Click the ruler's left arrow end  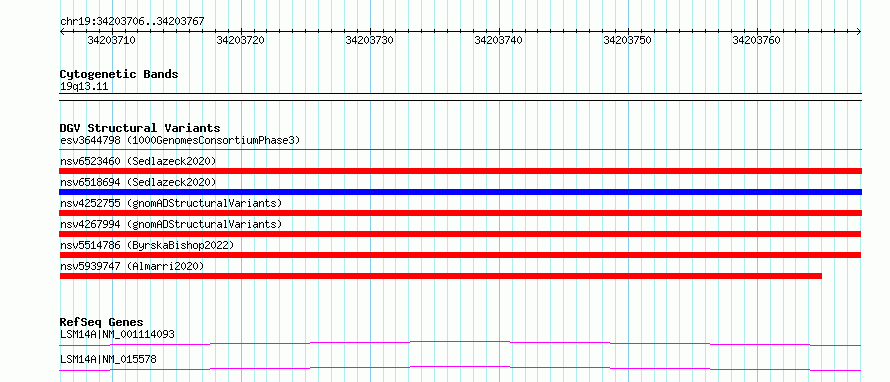pos(62,32)
